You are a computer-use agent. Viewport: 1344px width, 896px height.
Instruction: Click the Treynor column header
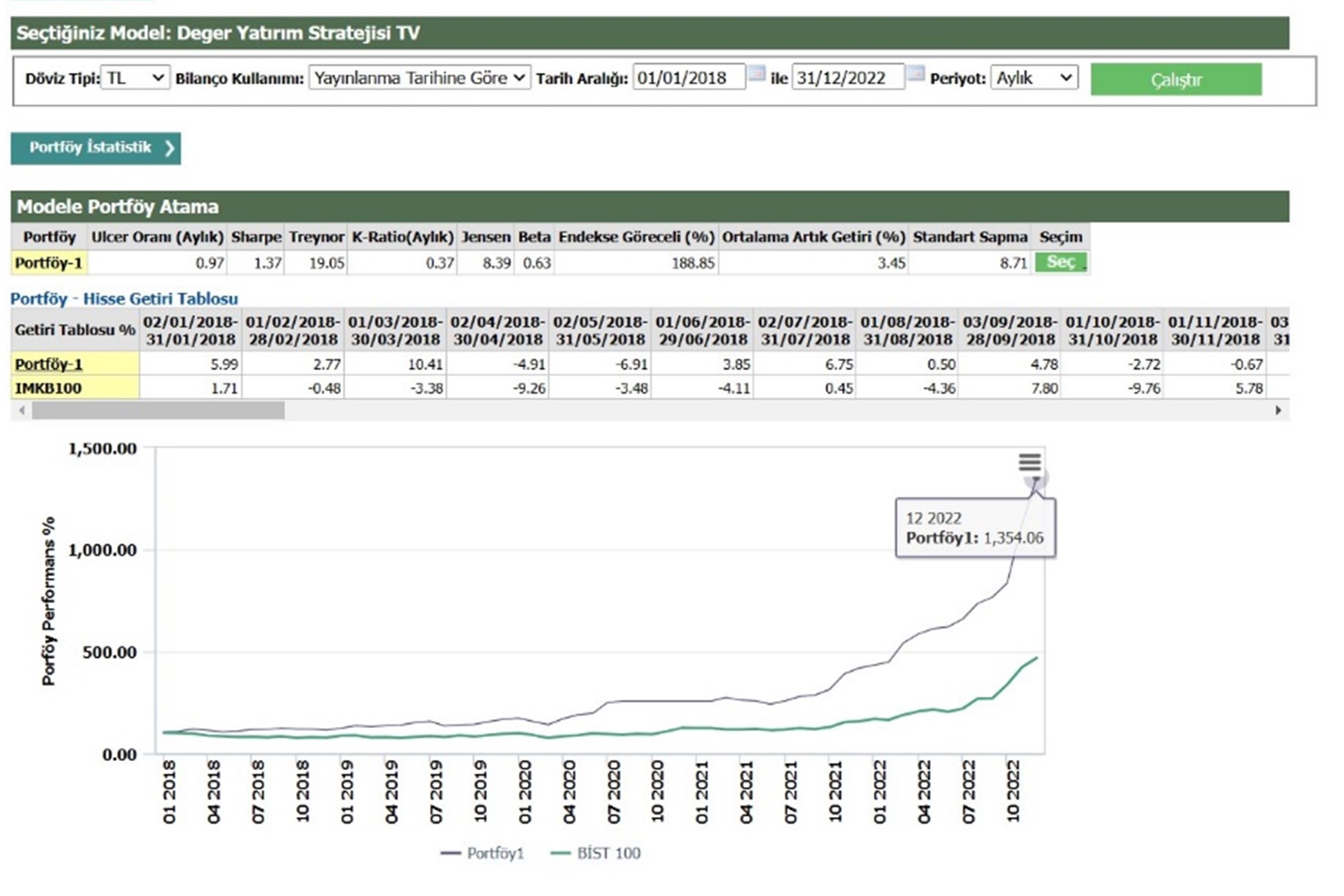pyautogui.click(x=316, y=237)
